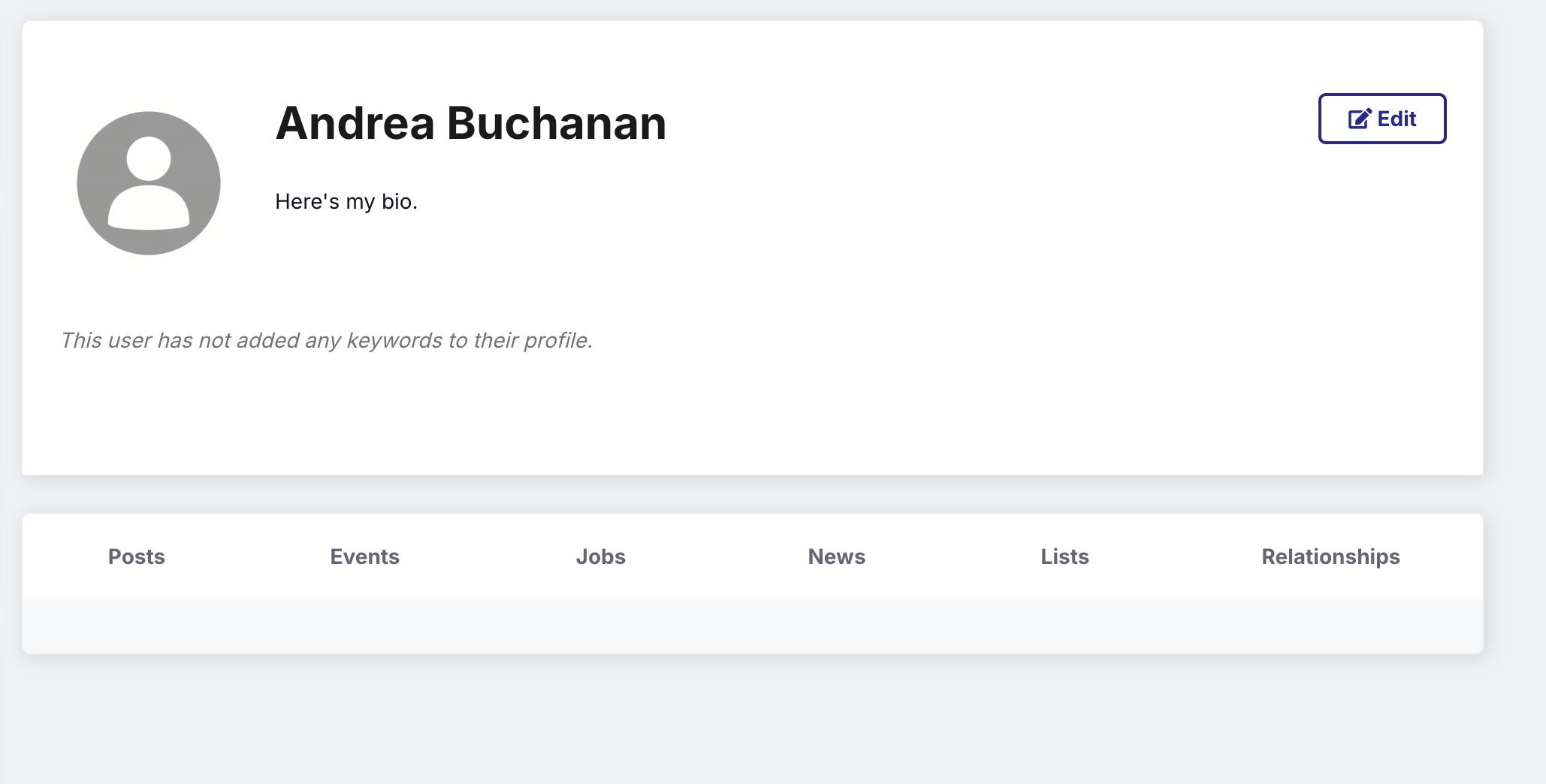1546x784 pixels.
Task: Click the gray page background below tabs card
Action: point(751,721)
